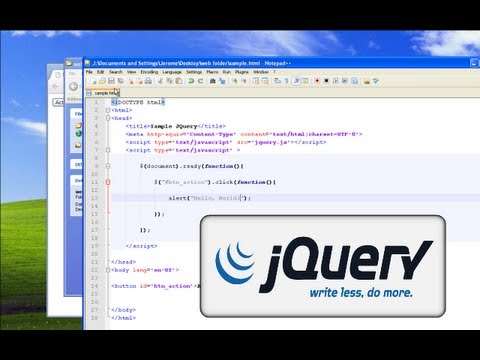Click the button id='btn_action' line 24 code
This screenshot has height=360, width=480.
[156, 286]
